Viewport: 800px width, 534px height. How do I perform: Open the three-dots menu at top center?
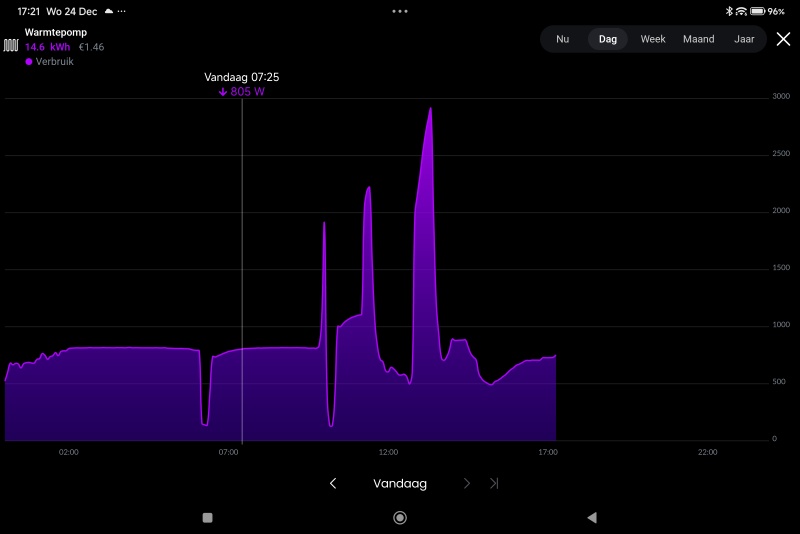click(x=399, y=11)
